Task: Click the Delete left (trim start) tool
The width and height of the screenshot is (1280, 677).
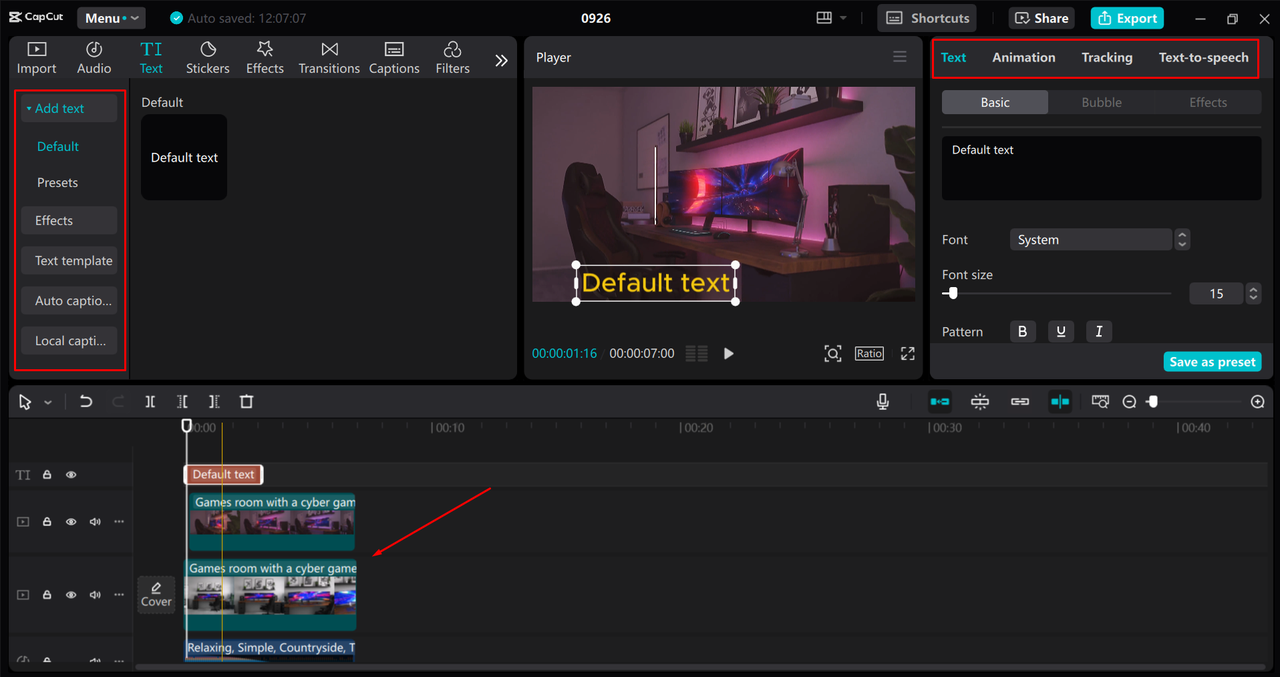Action: (182, 401)
